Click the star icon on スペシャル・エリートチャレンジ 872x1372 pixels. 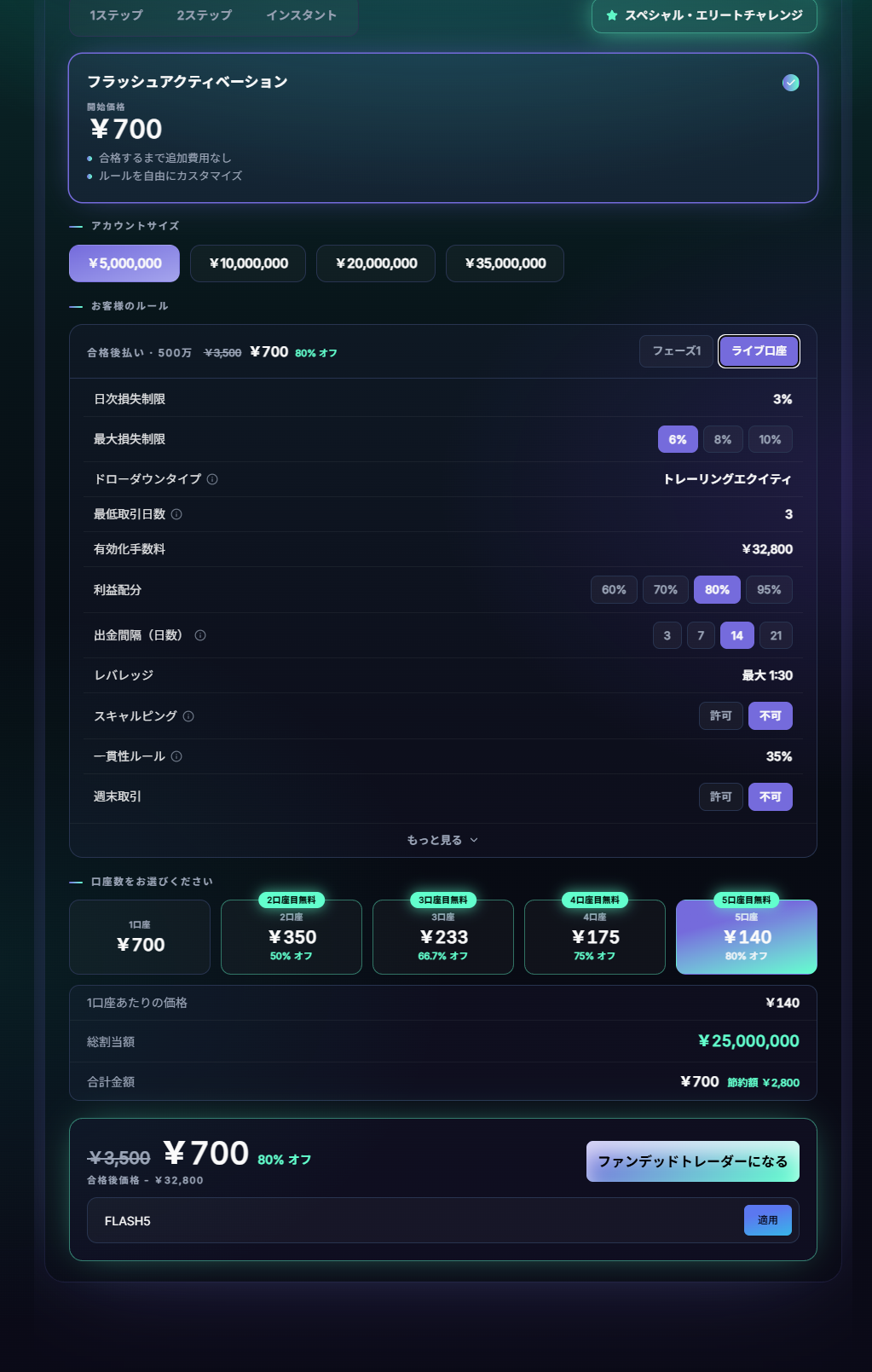[x=611, y=15]
